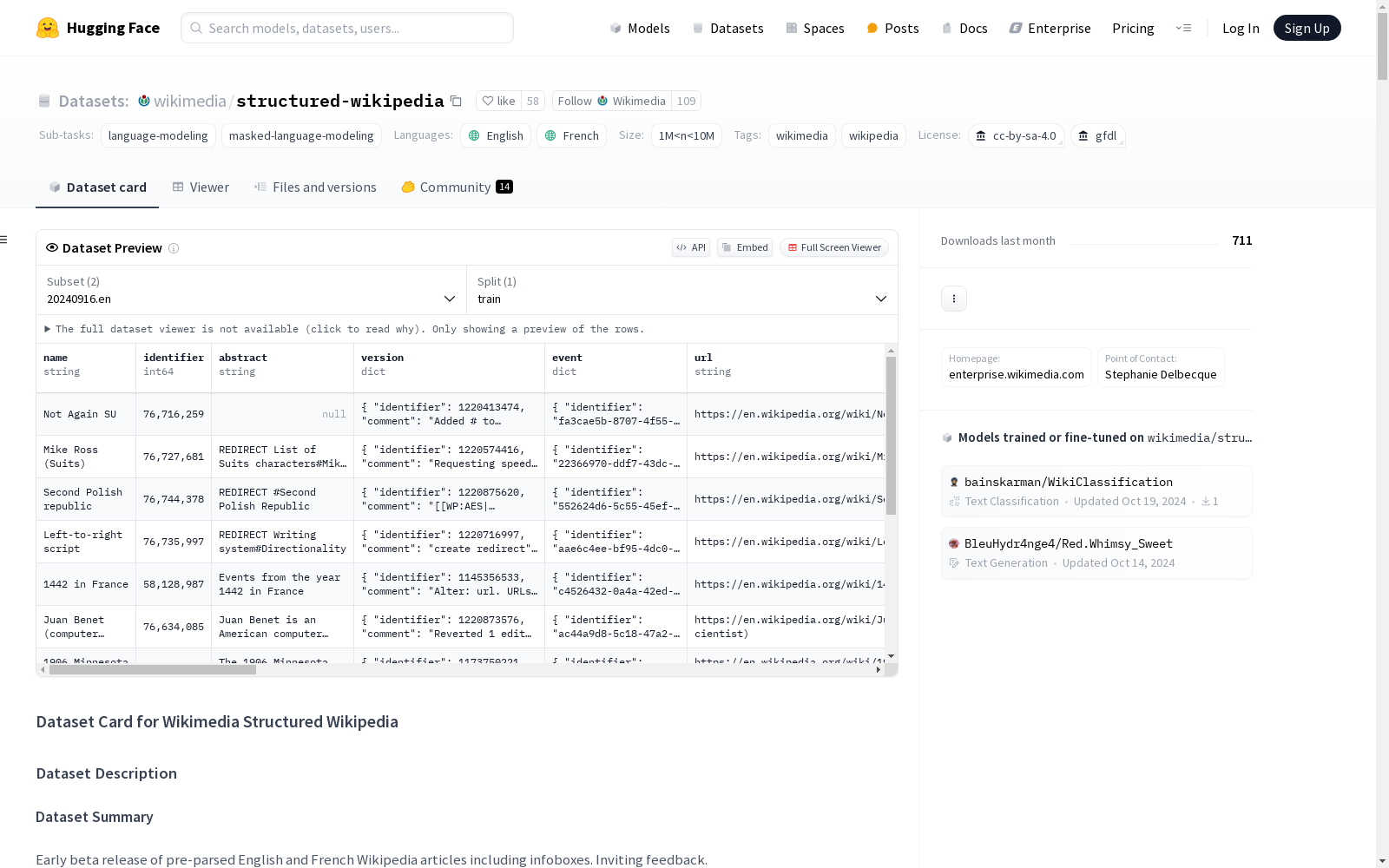The height and width of the screenshot is (868, 1389).
Task: Switch to the Dataset card tab
Action: (x=97, y=187)
